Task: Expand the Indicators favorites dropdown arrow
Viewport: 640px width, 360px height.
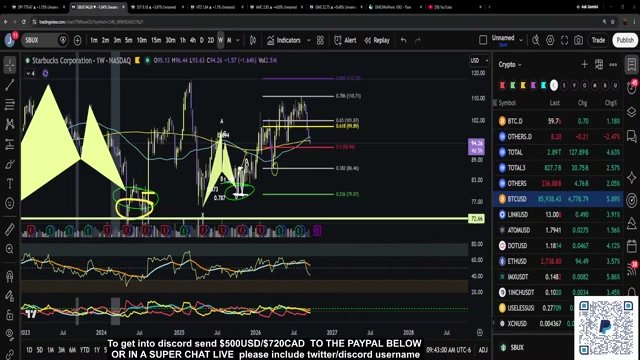Action: click(x=309, y=40)
